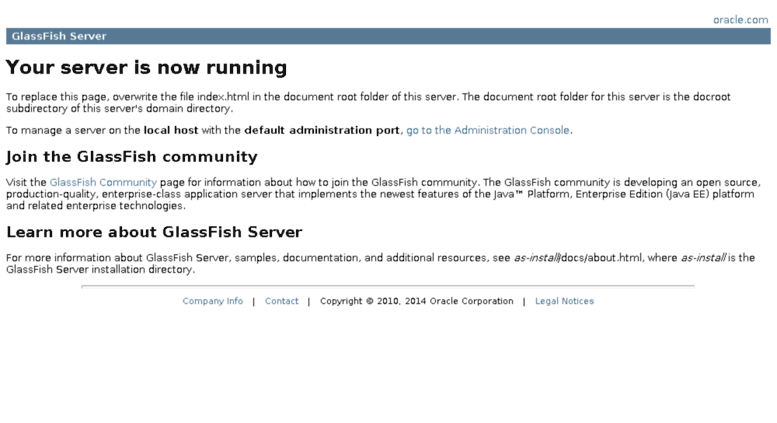
Task: Open the Legal Notices footer link
Action: point(564,301)
